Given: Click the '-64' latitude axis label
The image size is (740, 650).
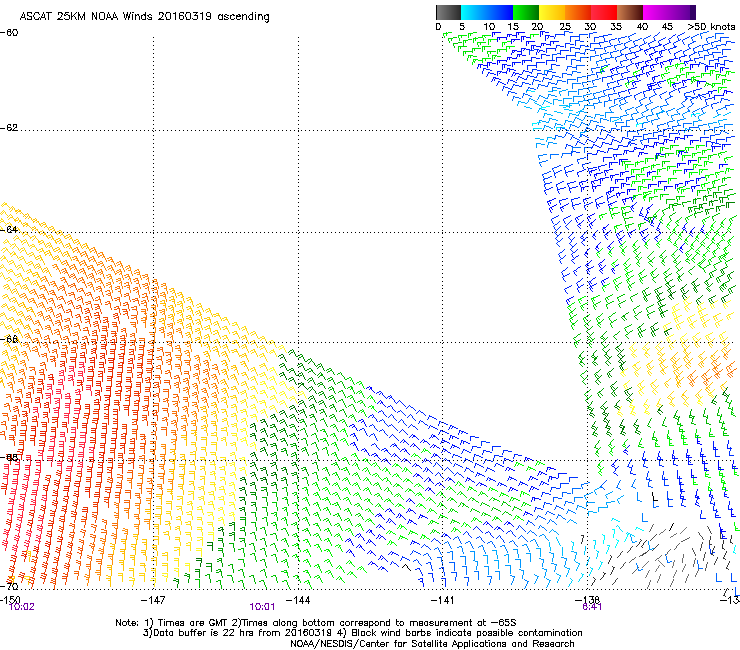Looking at the screenshot, I should (x=9, y=230).
